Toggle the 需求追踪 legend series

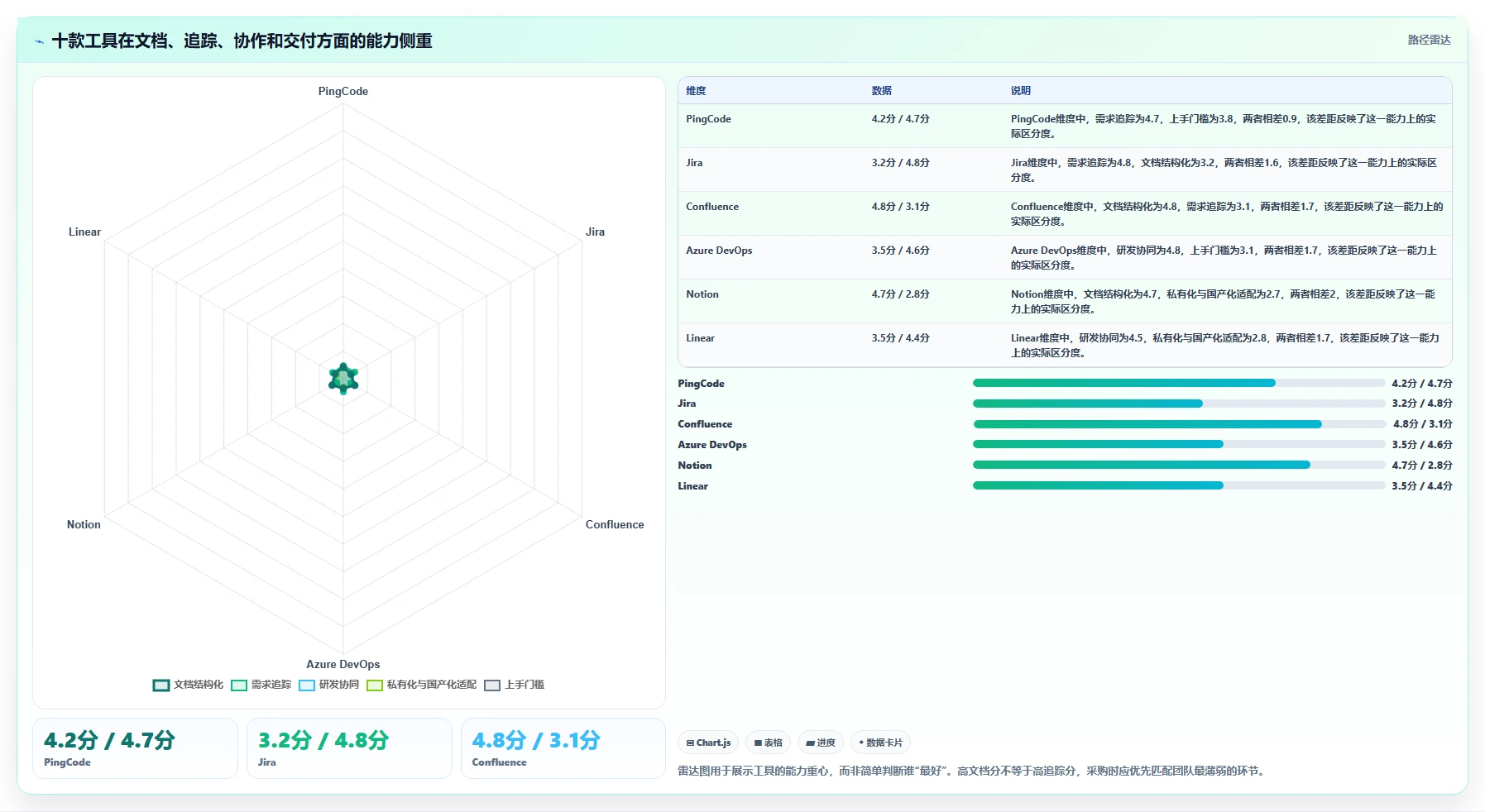coord(261,685)
